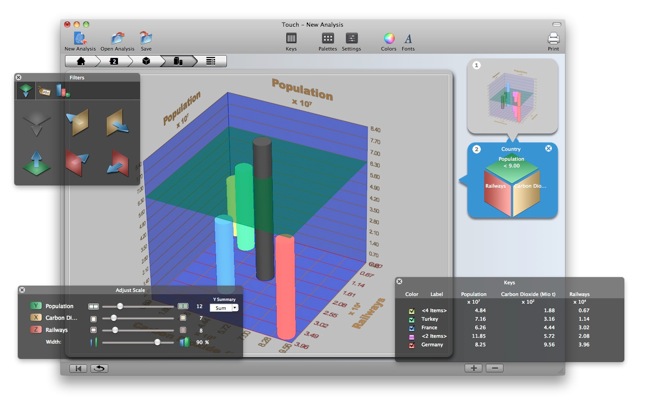Close the Filters panel

[19, 77]
